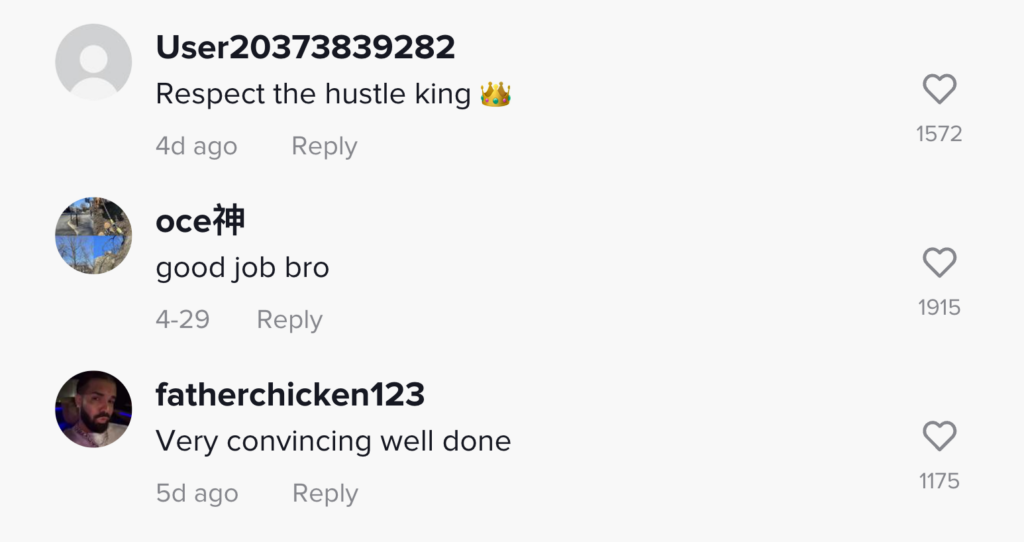The image size is (1024, 542).
Task: Open User20373839282's default profile avatar
Action: (93, 62)
